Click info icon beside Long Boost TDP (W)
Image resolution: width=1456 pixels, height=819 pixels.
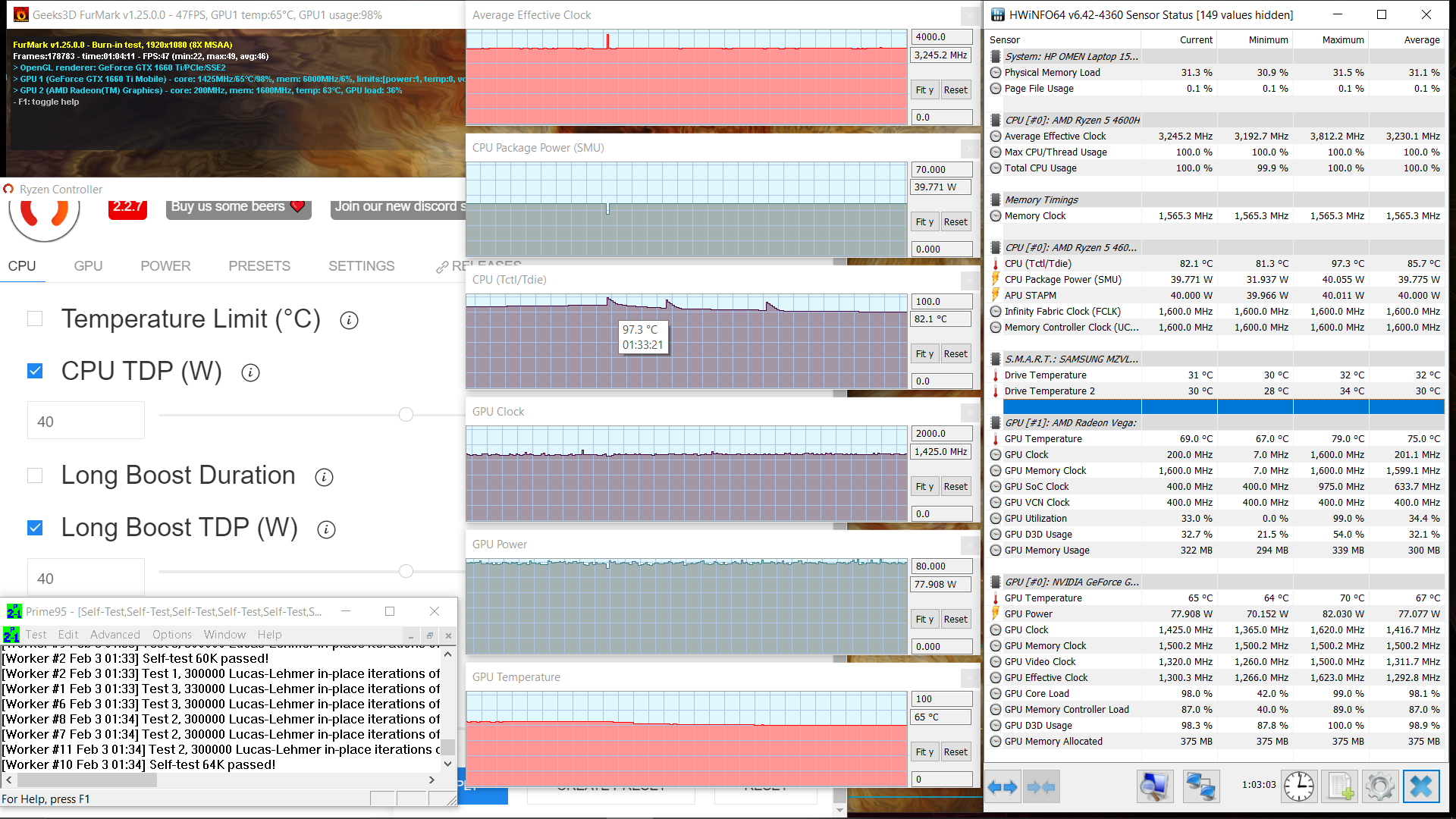pyautogui.click(x=326, y=529)
